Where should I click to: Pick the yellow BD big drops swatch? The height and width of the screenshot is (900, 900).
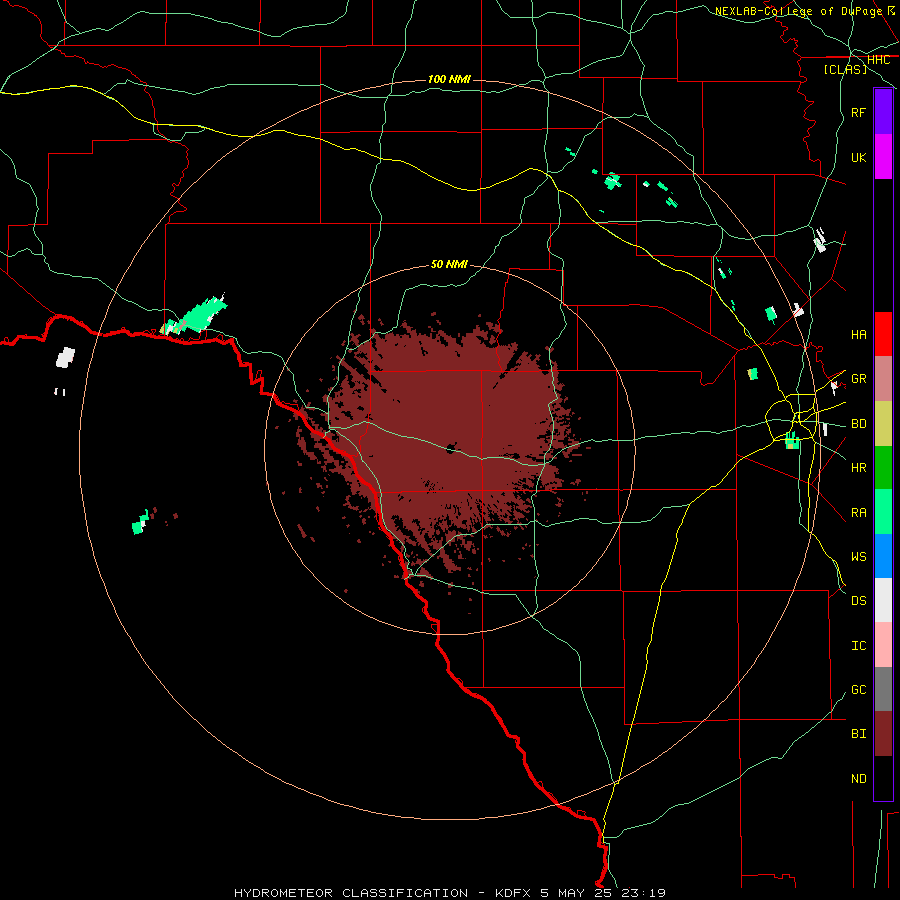883,423
